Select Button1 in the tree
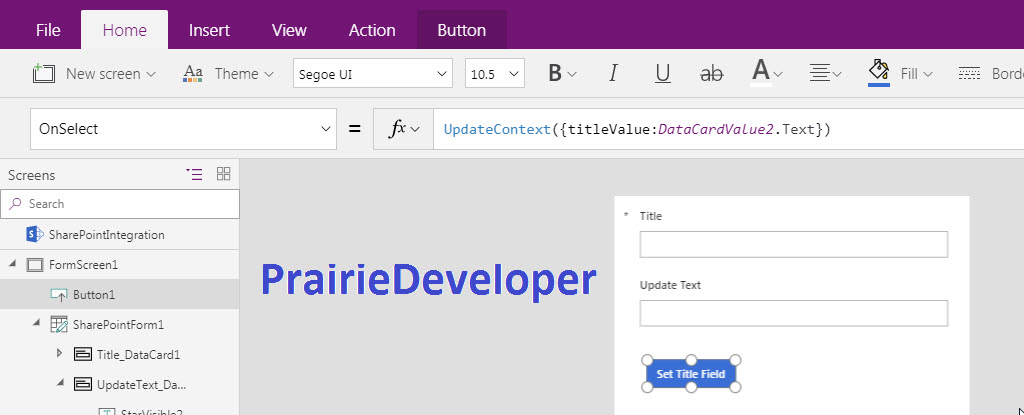The image size is (1024, 415). 94,295
